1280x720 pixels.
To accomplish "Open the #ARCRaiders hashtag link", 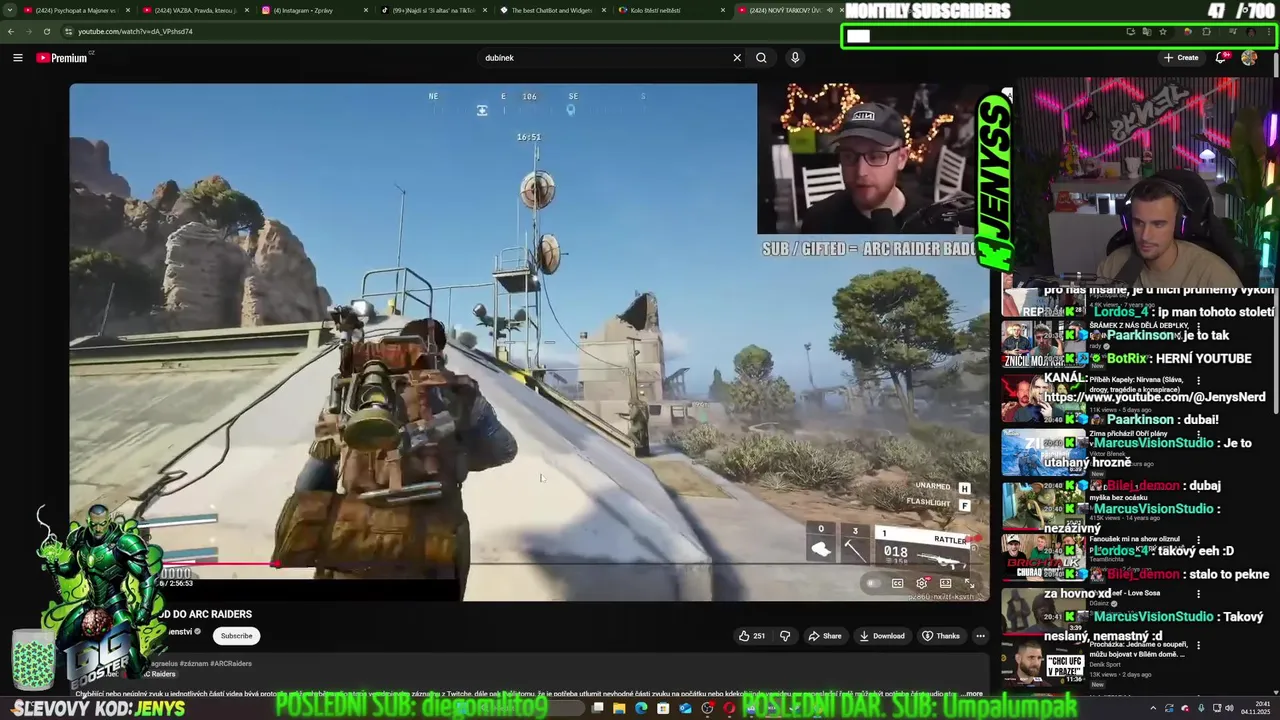I will click(231, 663).
